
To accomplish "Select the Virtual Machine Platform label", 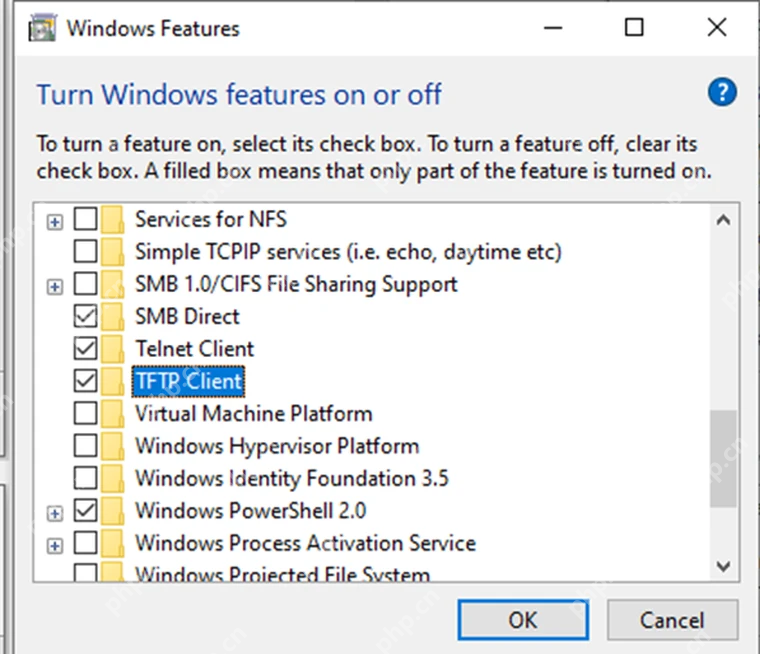I will (253, 414).
